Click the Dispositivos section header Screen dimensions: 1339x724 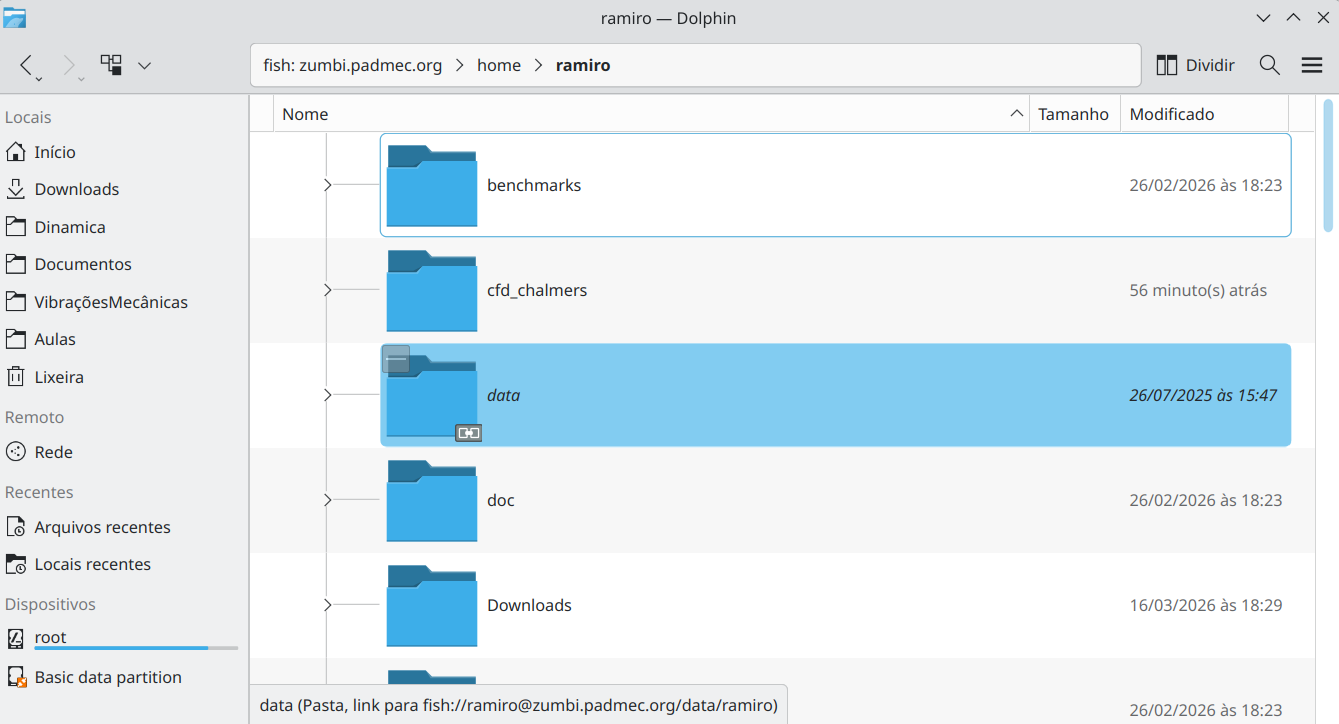point(50,604)
